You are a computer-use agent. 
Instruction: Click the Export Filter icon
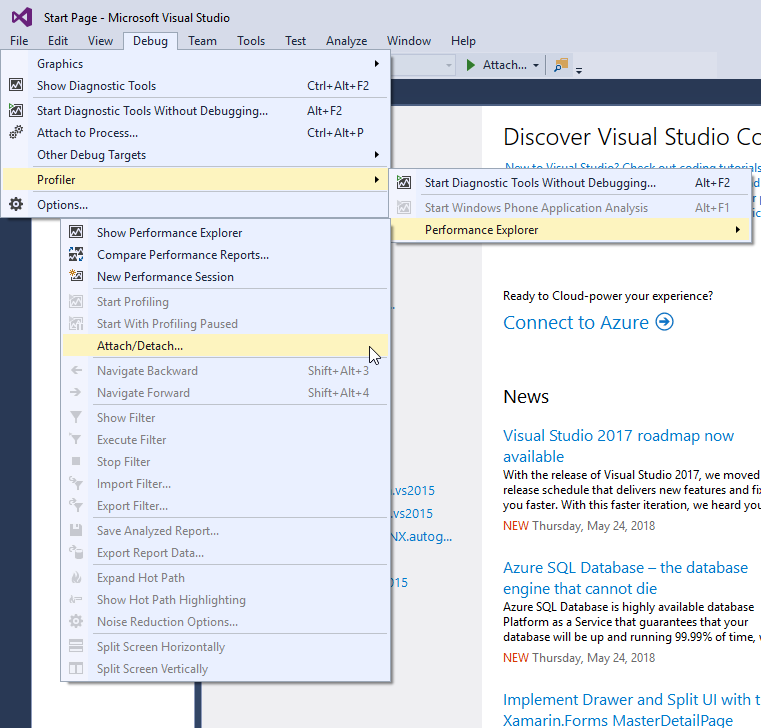click(76, 505)
